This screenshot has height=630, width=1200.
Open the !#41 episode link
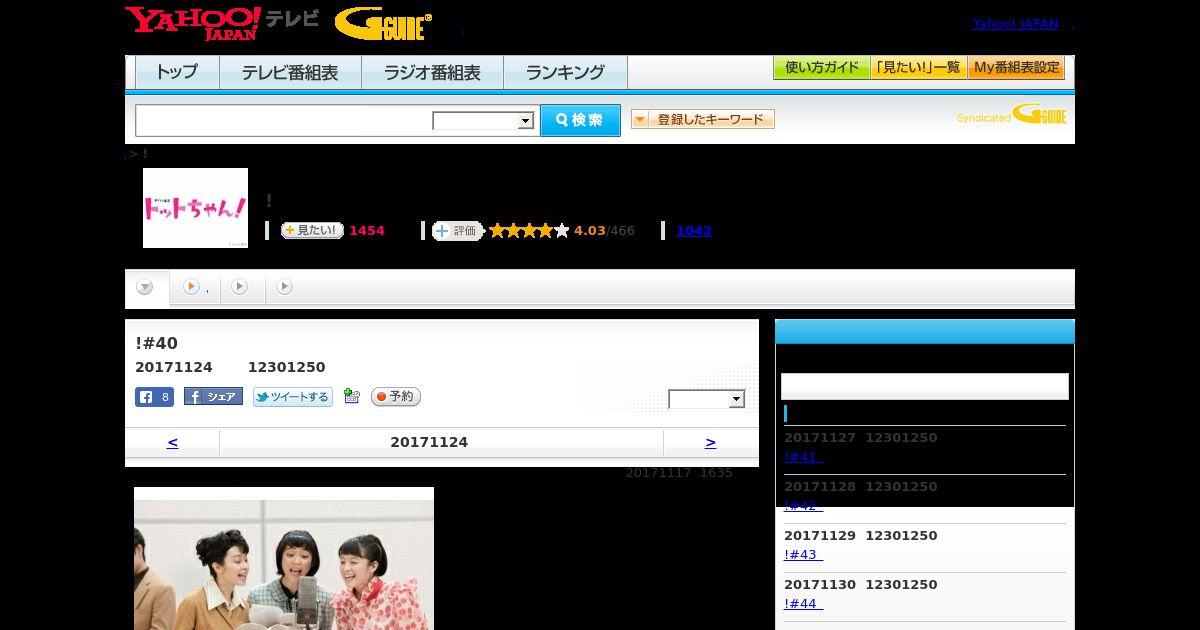(803, 457)
